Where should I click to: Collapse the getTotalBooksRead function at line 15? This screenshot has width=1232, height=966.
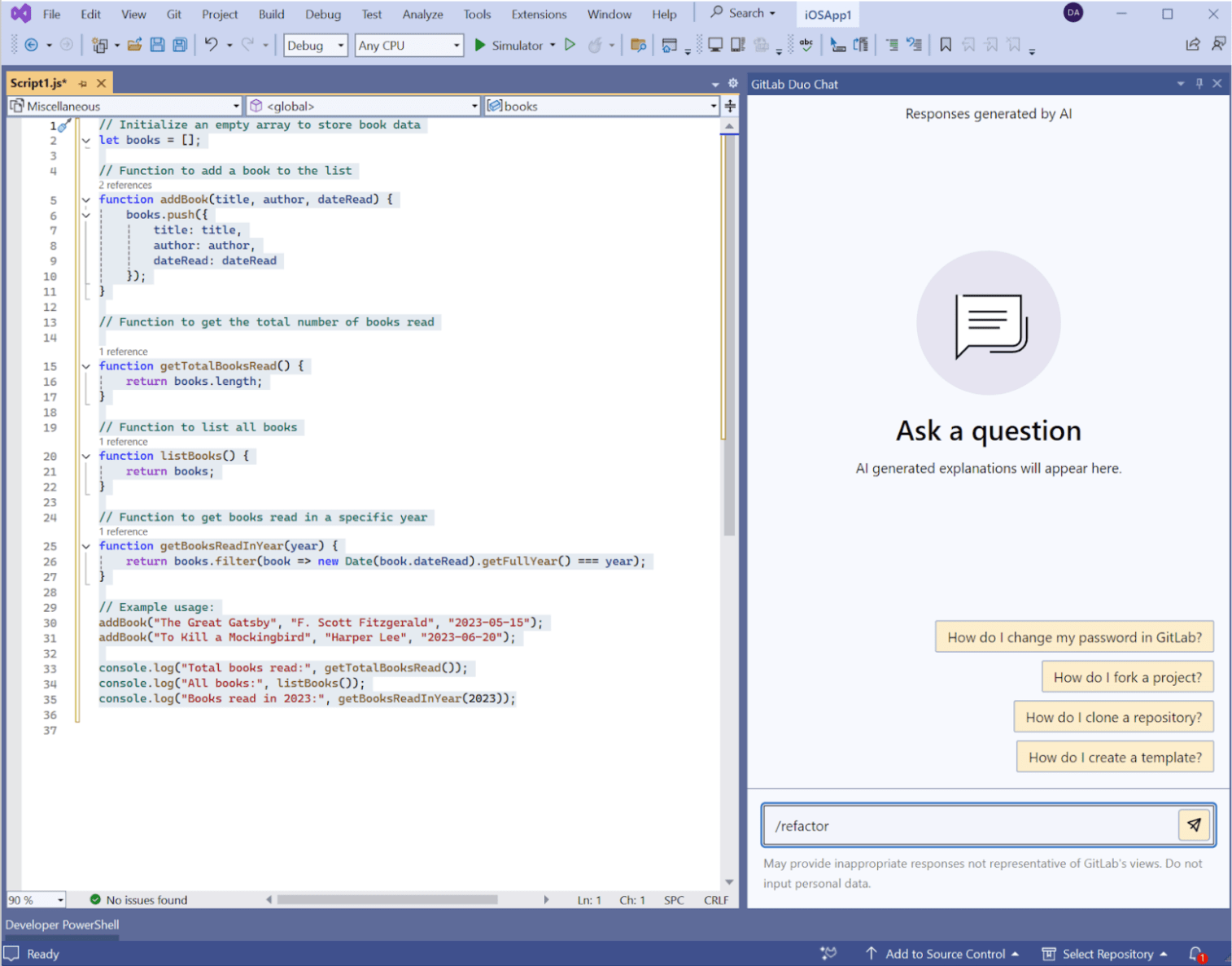coord(86,365)
